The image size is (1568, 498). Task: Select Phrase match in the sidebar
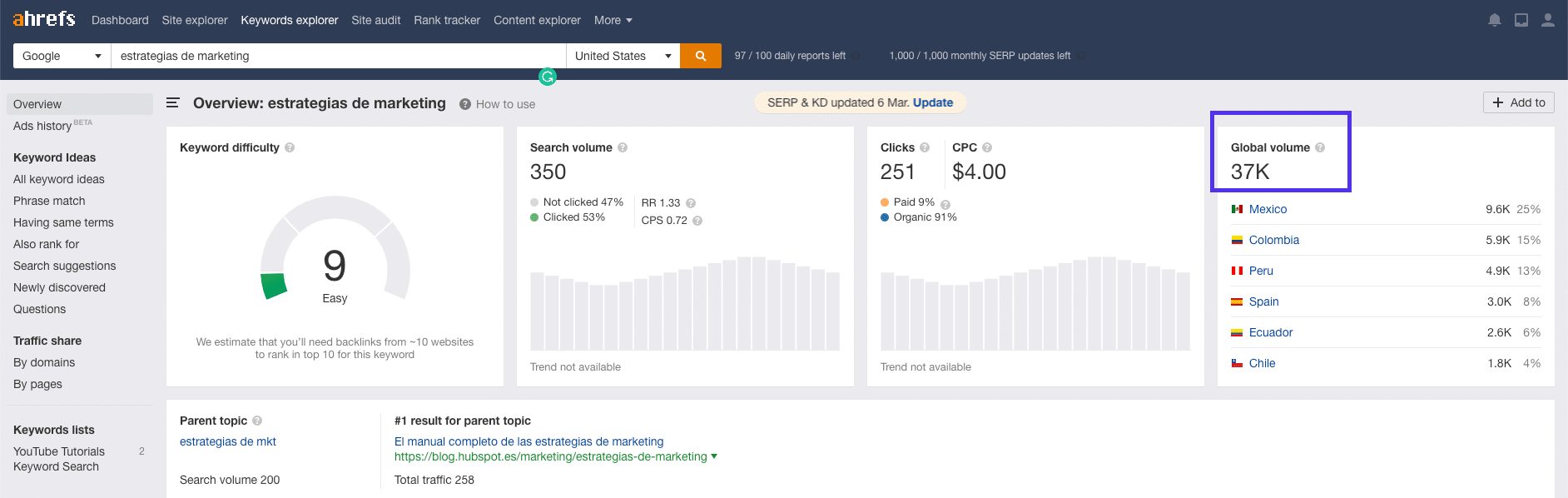(x=49, y=201)
